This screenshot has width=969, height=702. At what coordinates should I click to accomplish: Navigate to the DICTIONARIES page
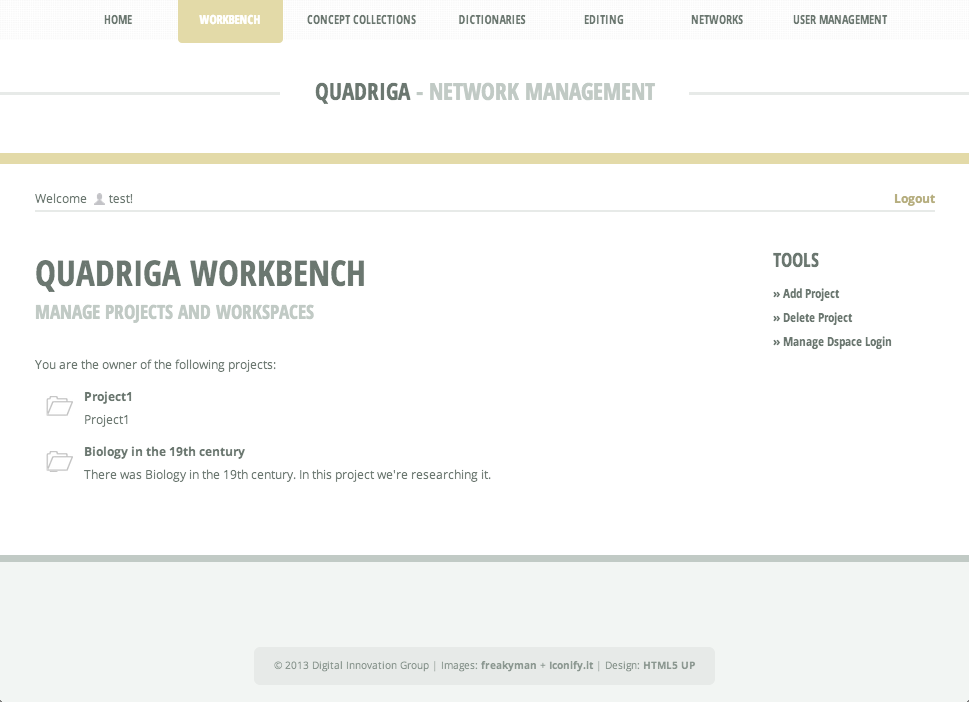click(x=491, y=20)
